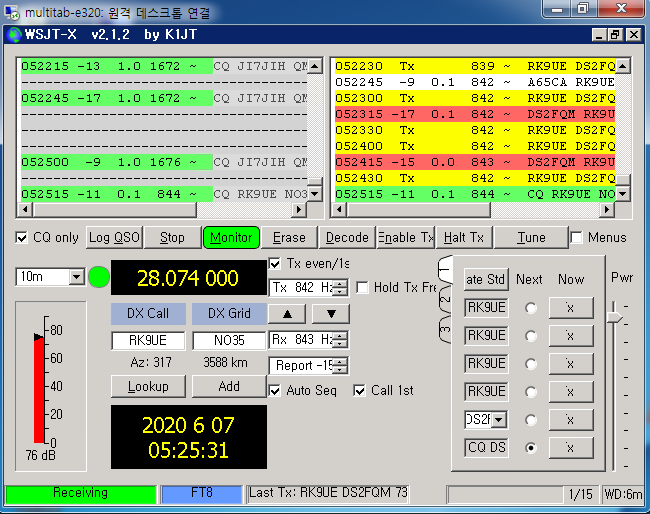The image size is (650, 514).
Task: Click the Halt Tx button
Action: click(x=464, y=238)
